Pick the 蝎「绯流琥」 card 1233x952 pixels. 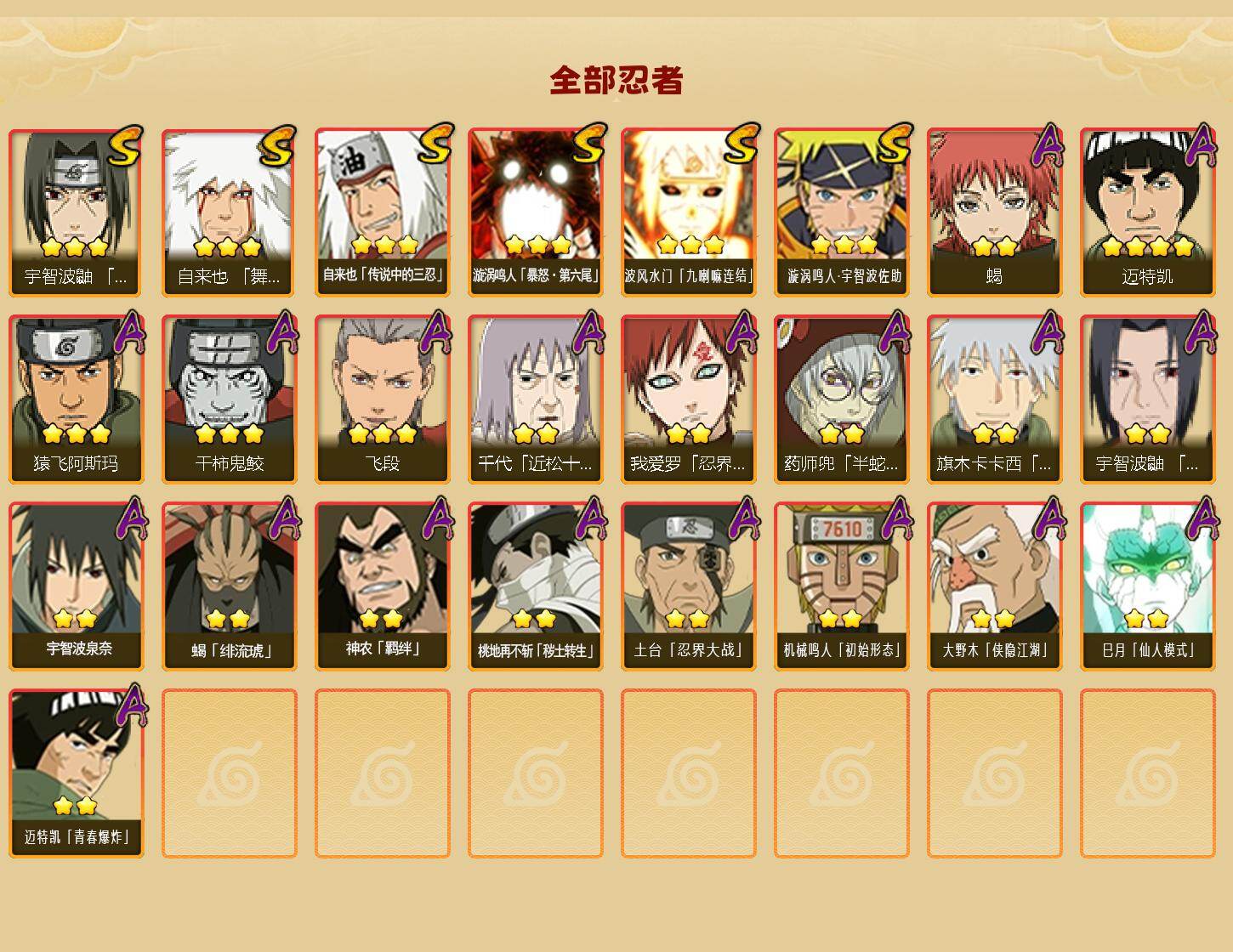229,586
